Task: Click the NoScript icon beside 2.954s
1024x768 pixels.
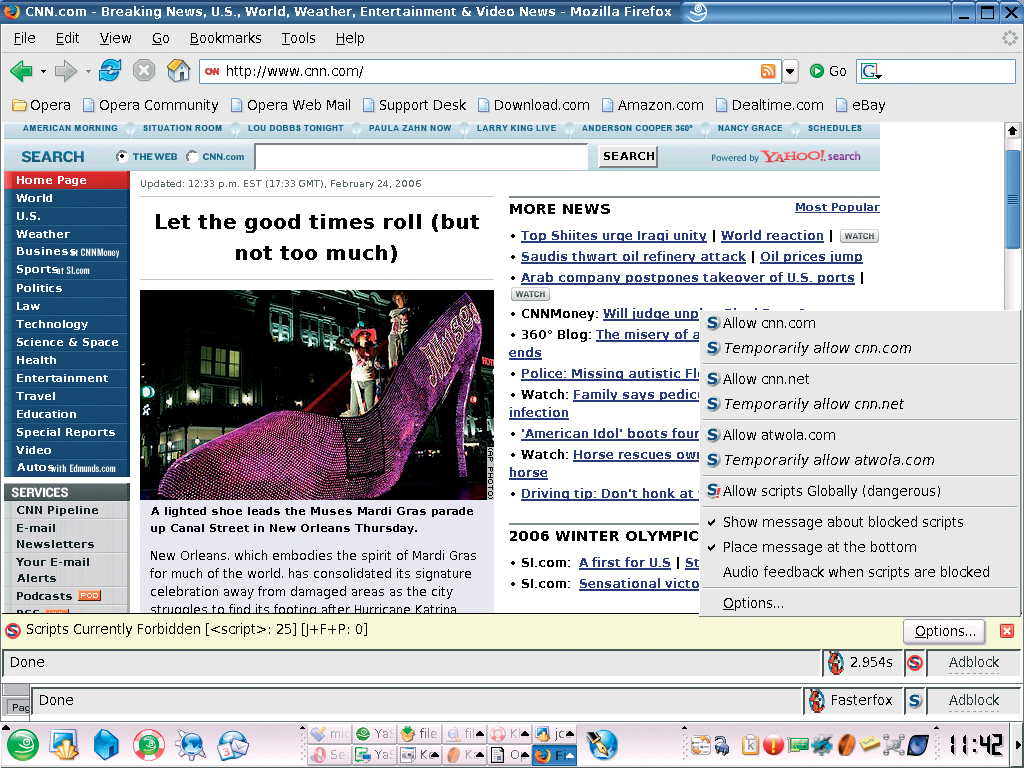Action: 915,663
